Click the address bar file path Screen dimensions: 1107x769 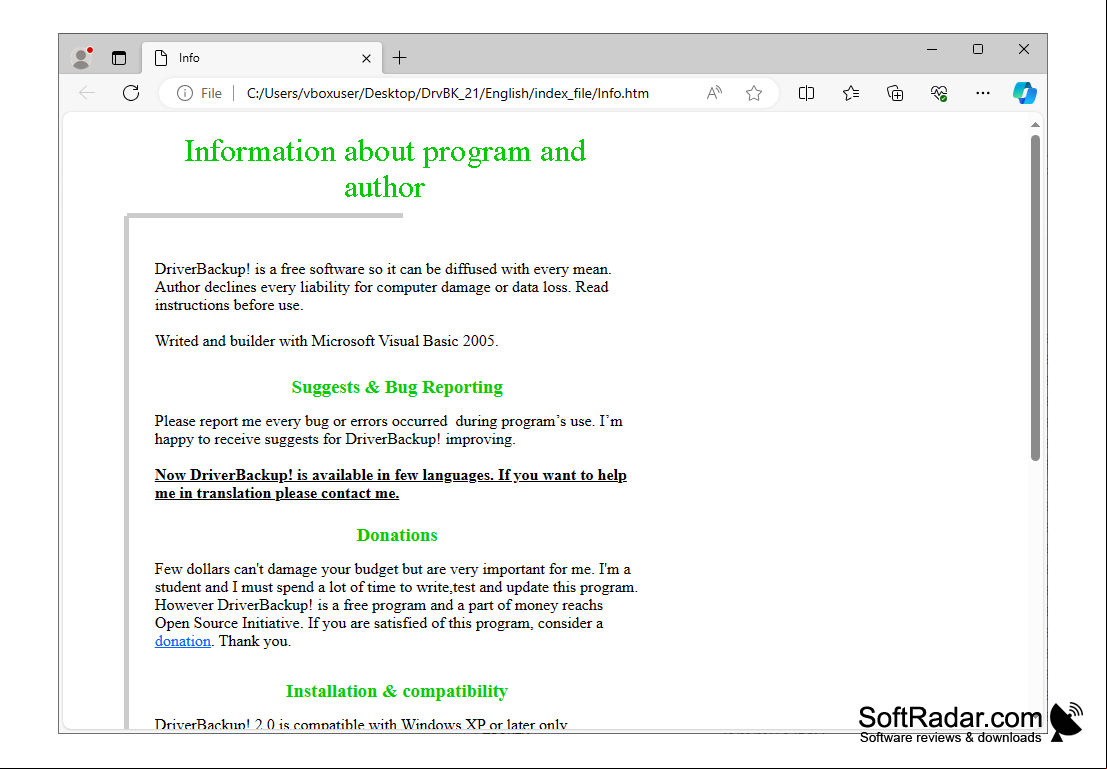tap(448, 93)
